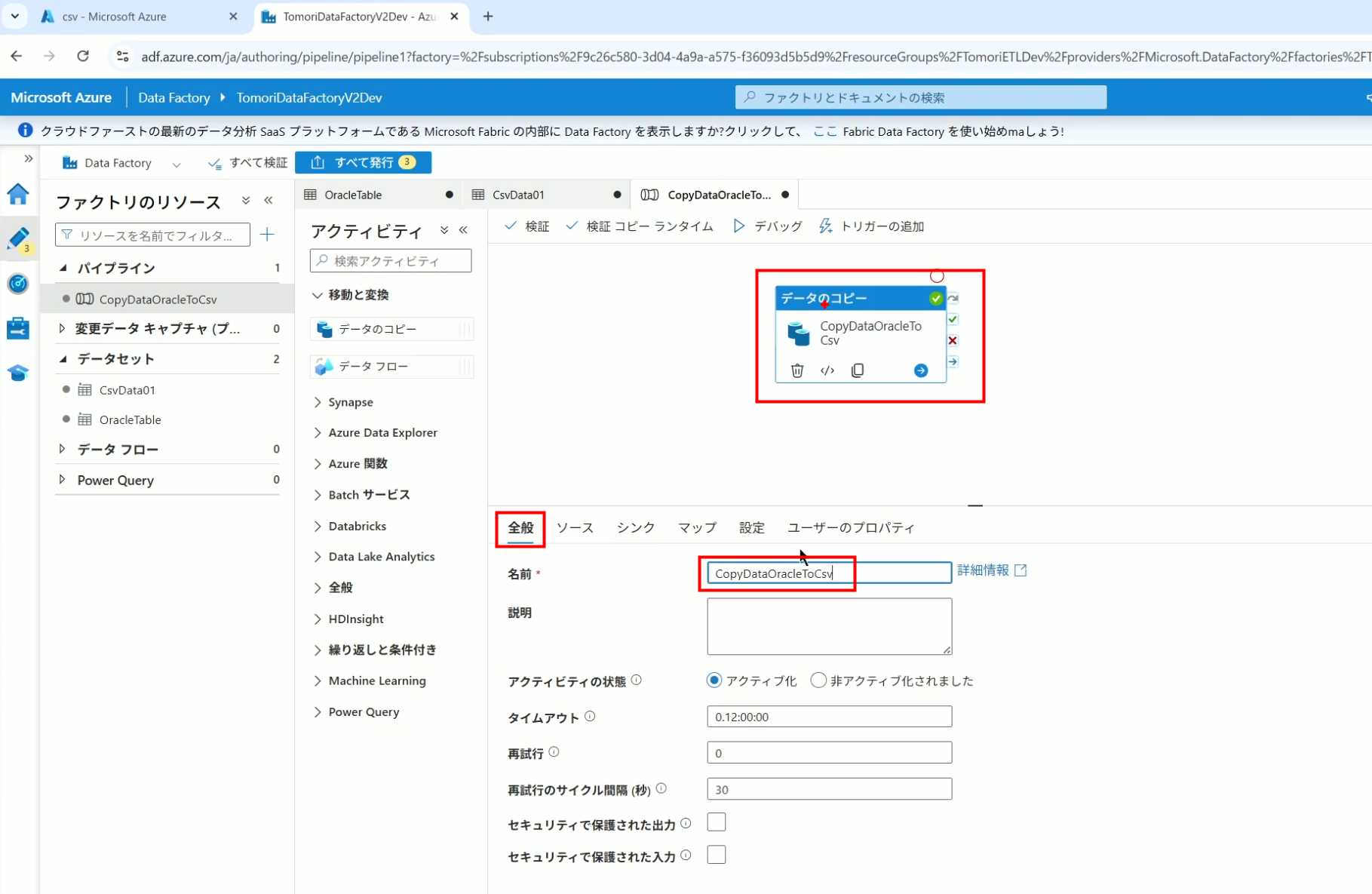
Task: Click the すべて発行 publish button
Action: [364, 162]
